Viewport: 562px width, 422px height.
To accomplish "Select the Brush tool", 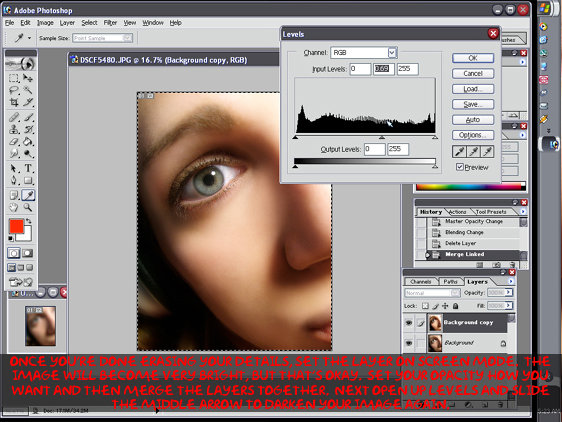I will point(28,117).
